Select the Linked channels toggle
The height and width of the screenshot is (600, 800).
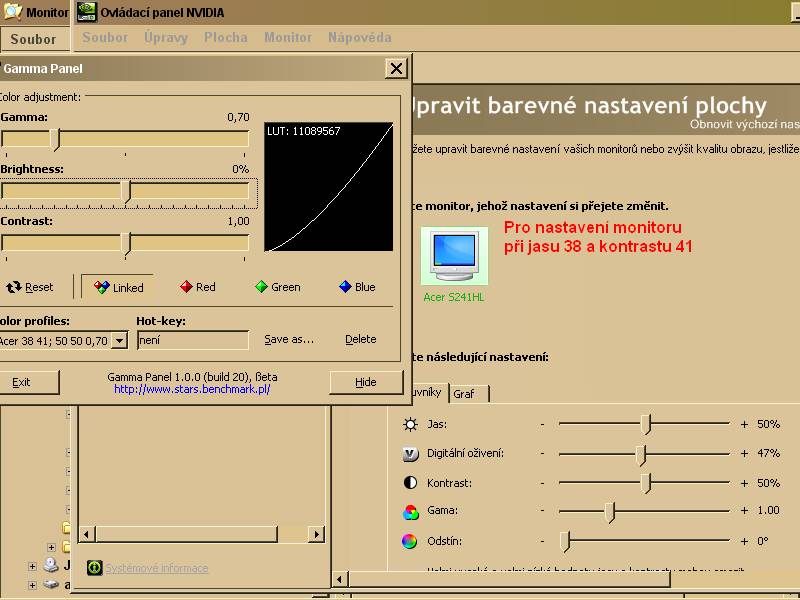(x=118, y=287)
